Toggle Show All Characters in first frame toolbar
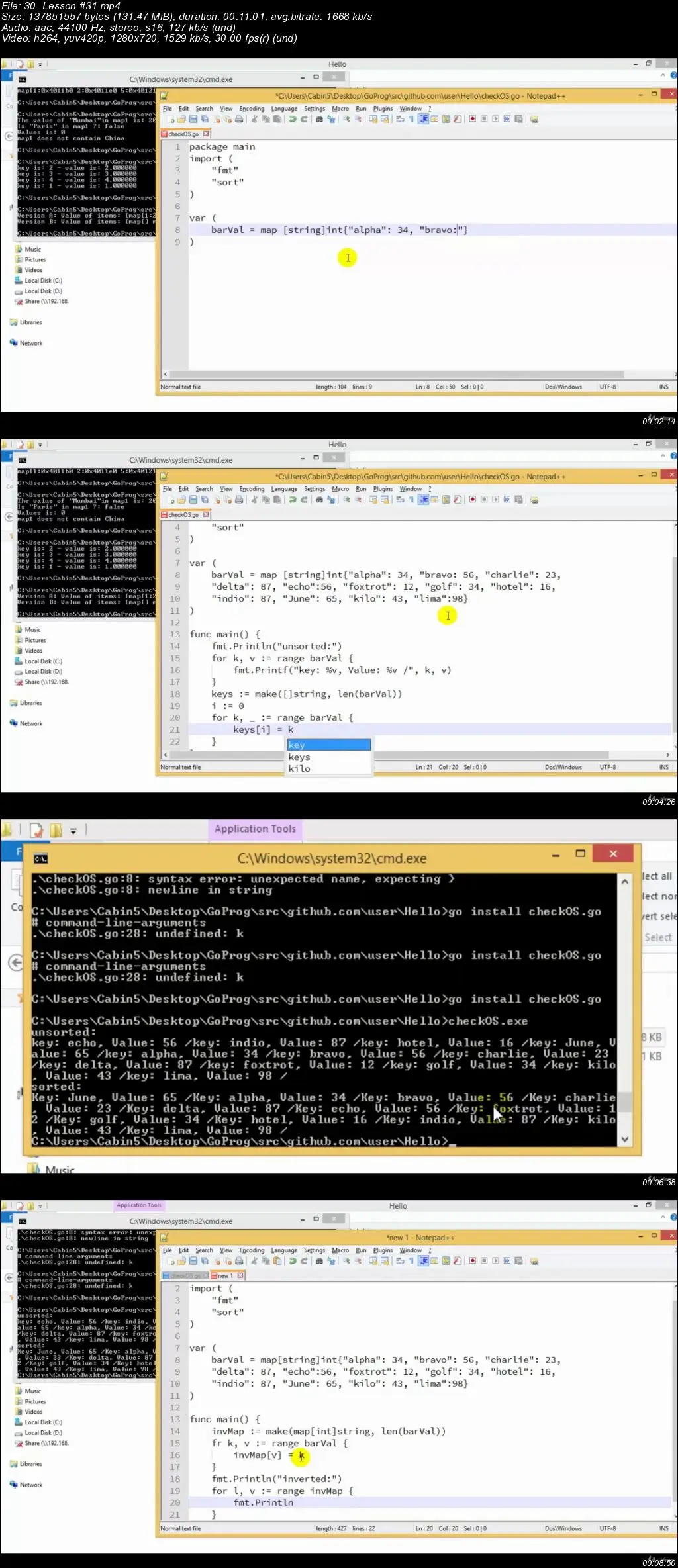678x1568 pixels. [411, 119]
